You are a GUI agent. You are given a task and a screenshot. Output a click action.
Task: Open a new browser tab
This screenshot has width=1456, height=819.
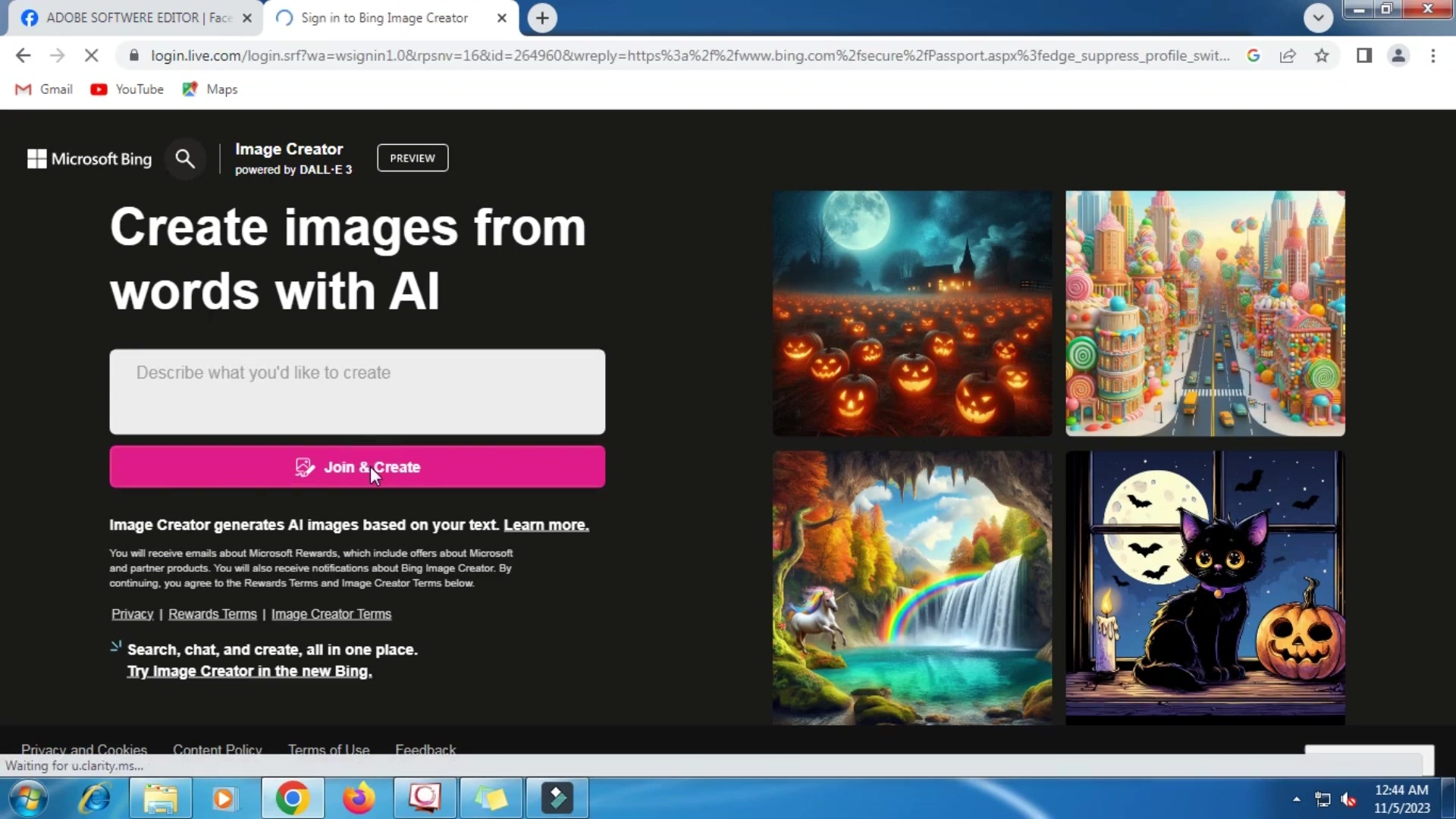click(542, 17)
